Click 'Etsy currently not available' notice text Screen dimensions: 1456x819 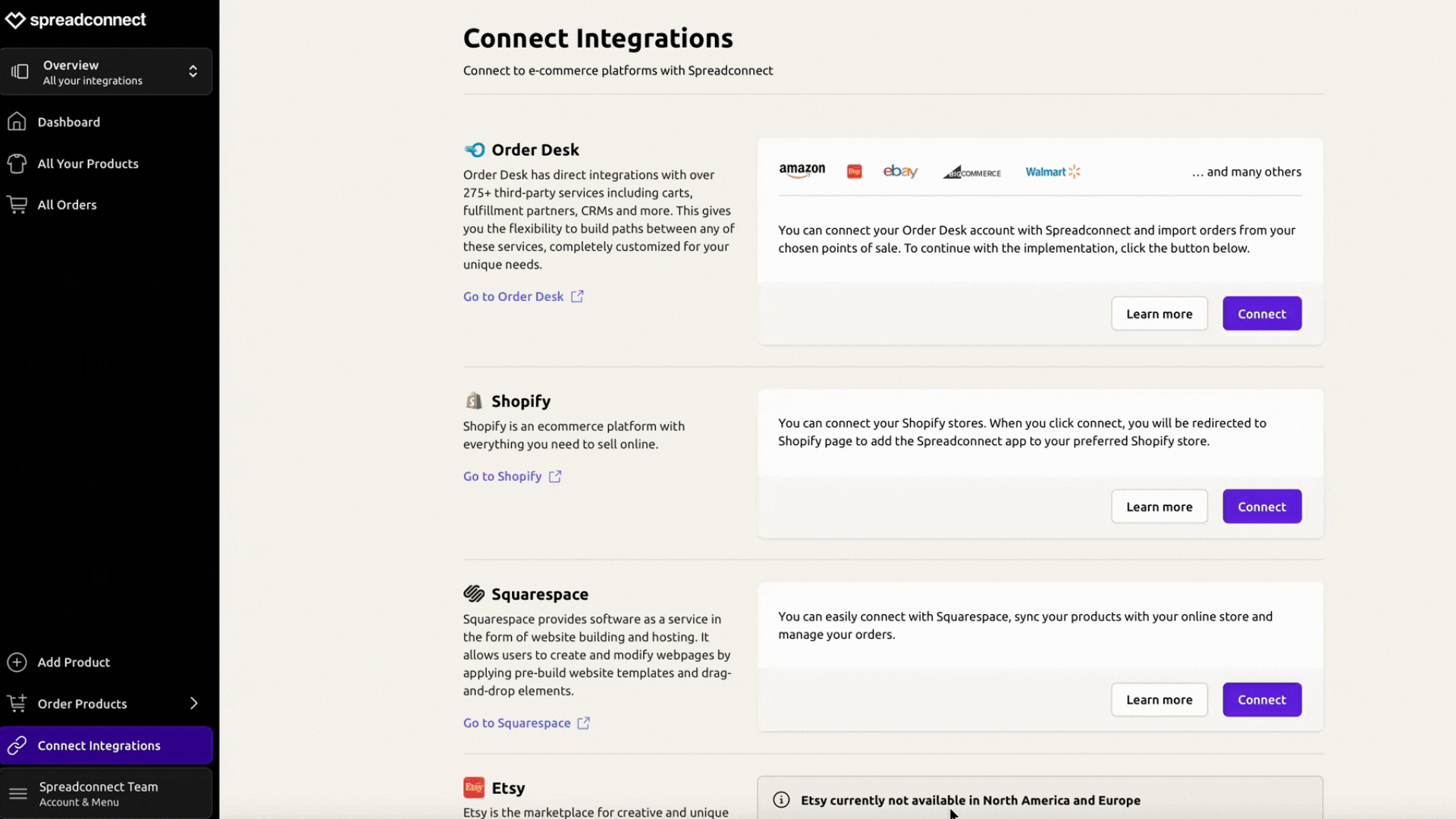(x=971, y=800)
